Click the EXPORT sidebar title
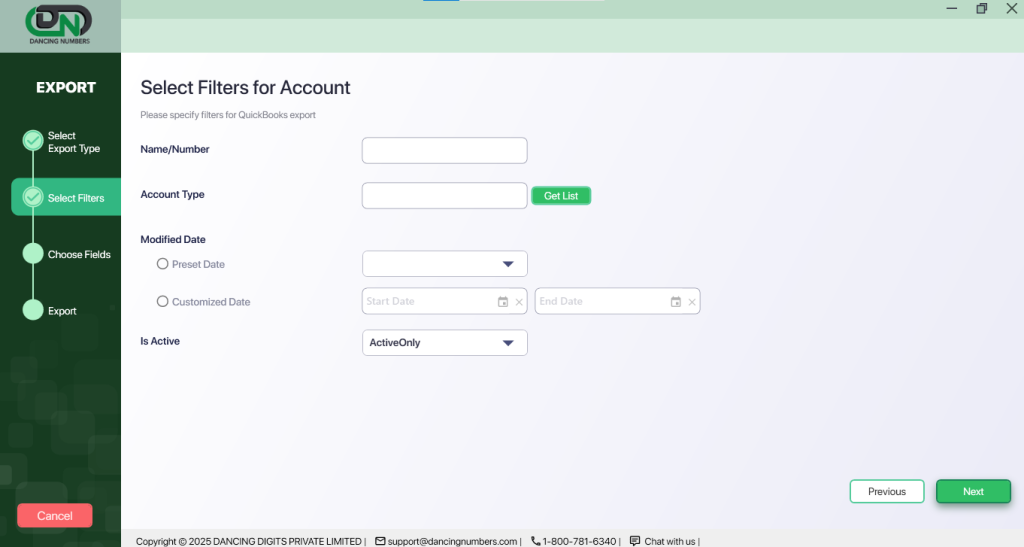 (66, 87)
